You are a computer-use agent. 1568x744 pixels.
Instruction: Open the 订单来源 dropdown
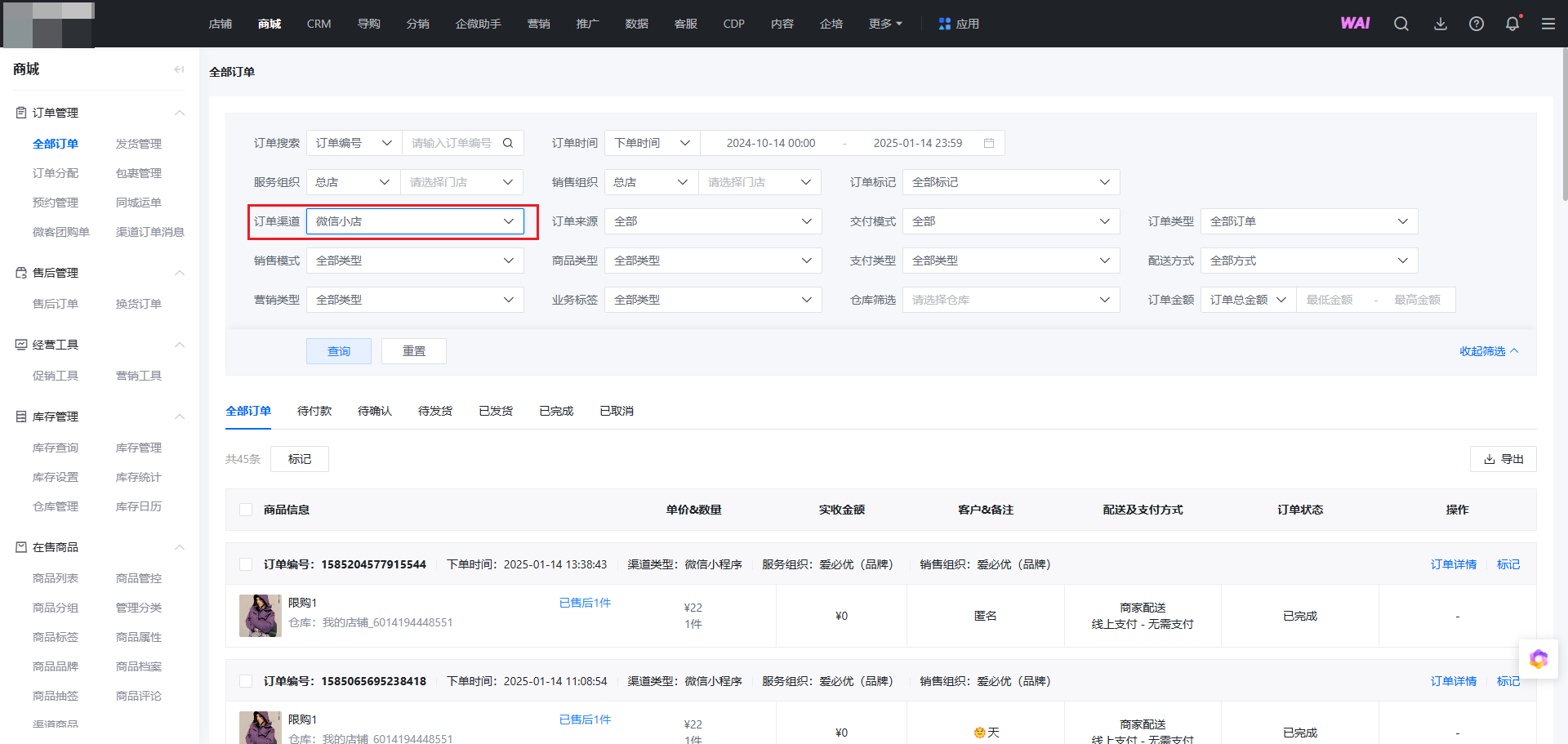point(713,221)
